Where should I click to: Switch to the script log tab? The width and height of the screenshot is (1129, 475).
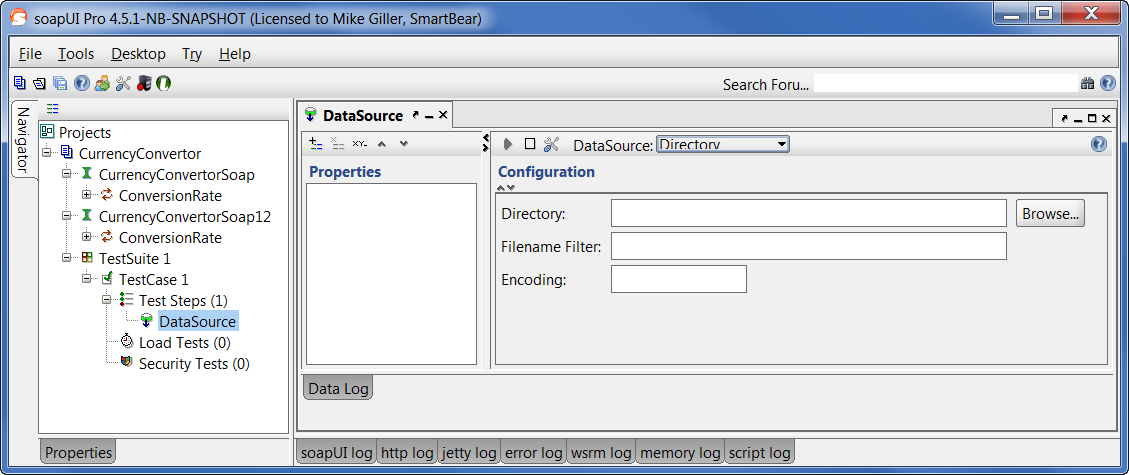click(x=760, y=453)
